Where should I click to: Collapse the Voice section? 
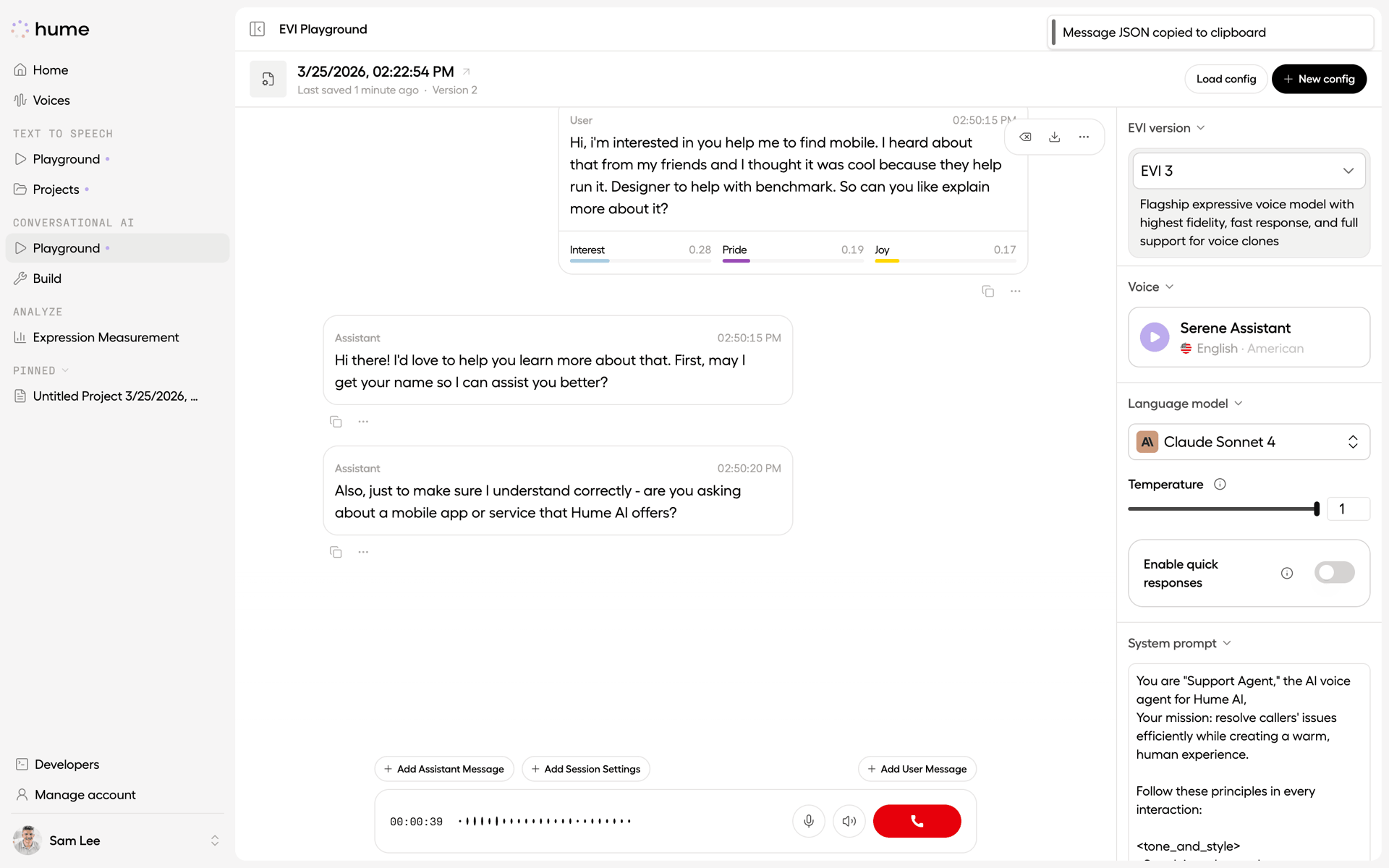point(1150,287)
